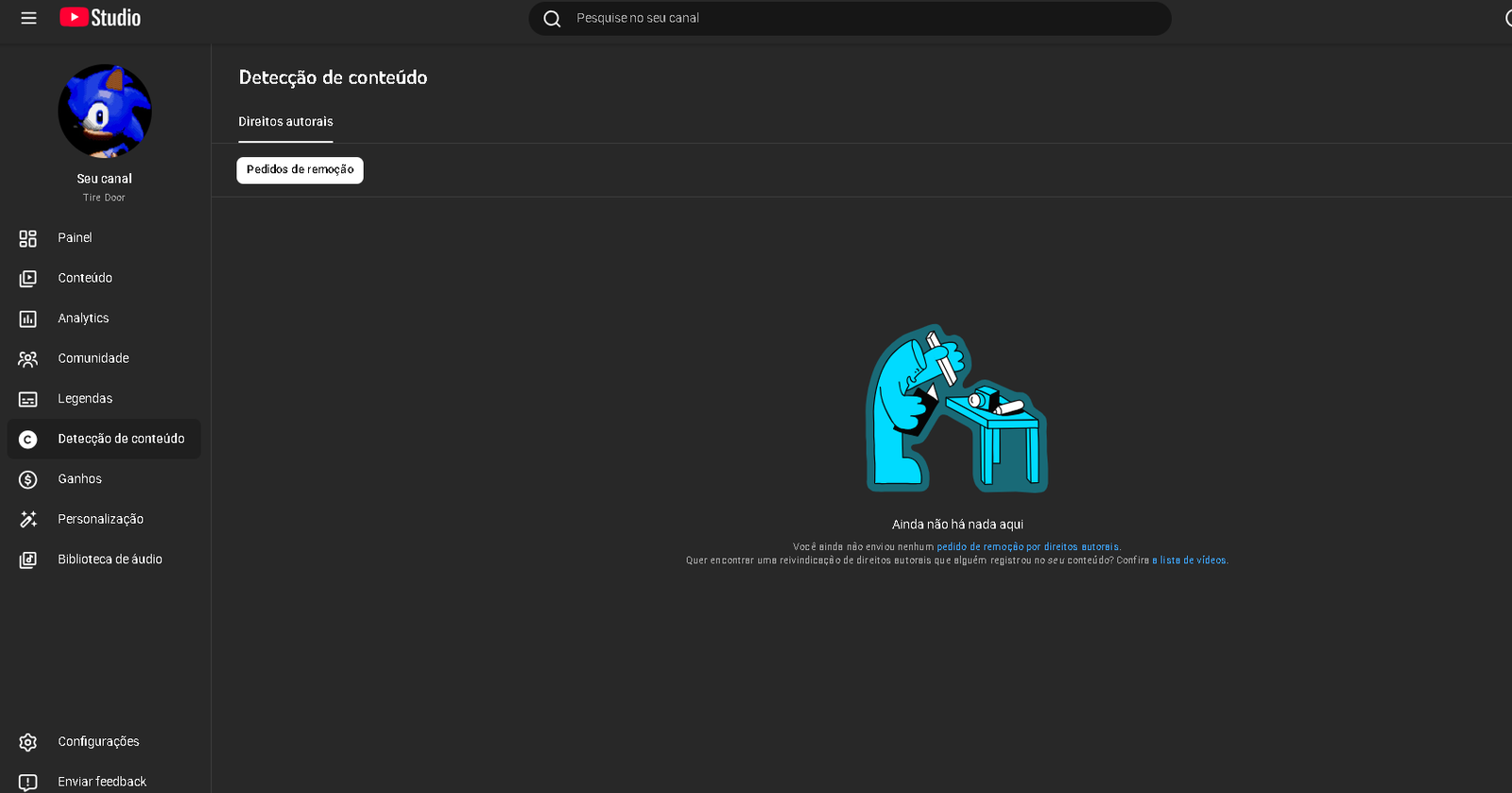
Task: Click the Detecção de conteúdo copyright icon
Action: point(28,440)
